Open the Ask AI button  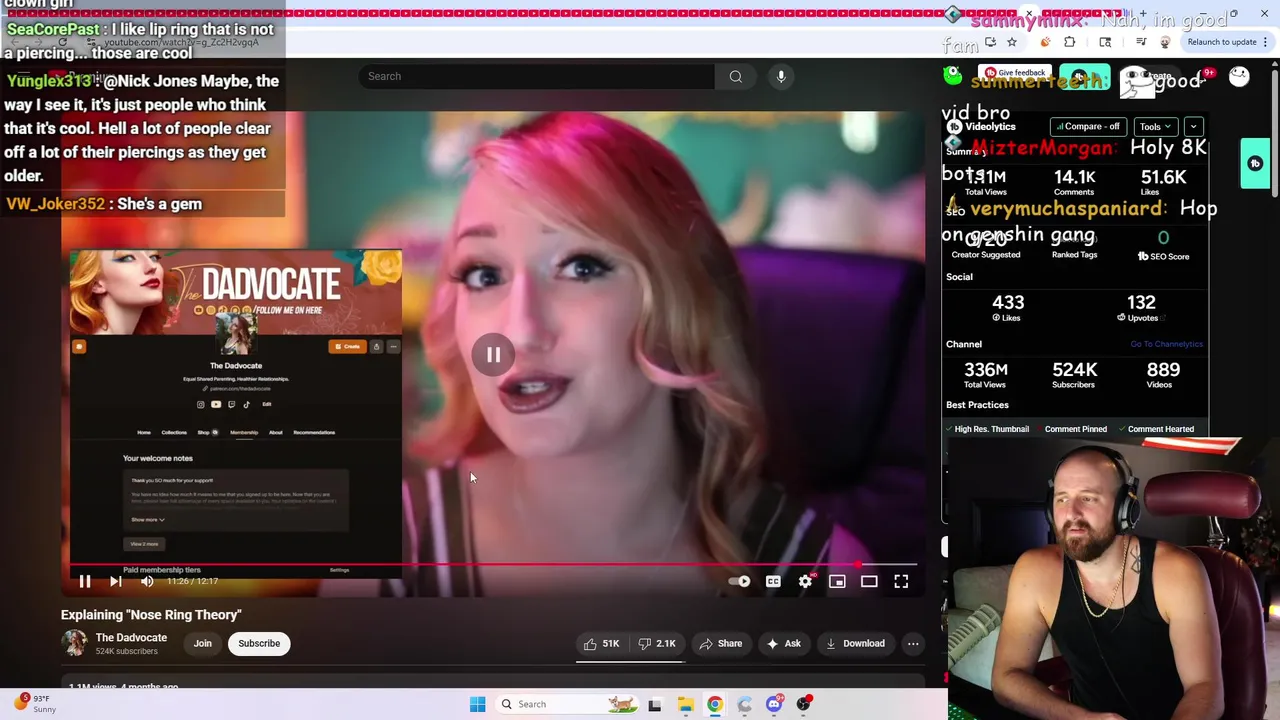(x=783, y=644)
